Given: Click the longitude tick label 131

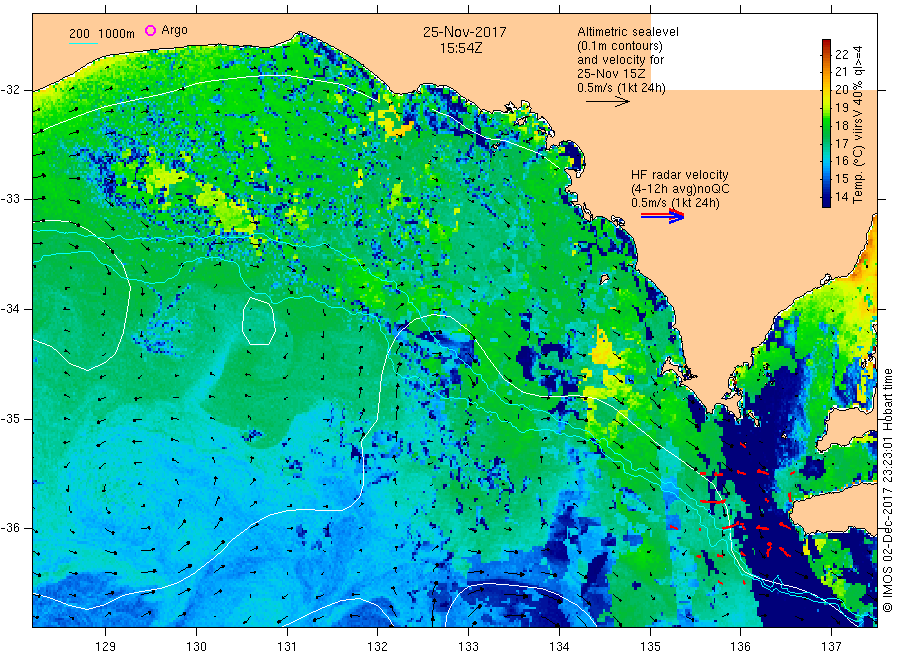Looking at the screenshot, I should [x=287, y=647].
